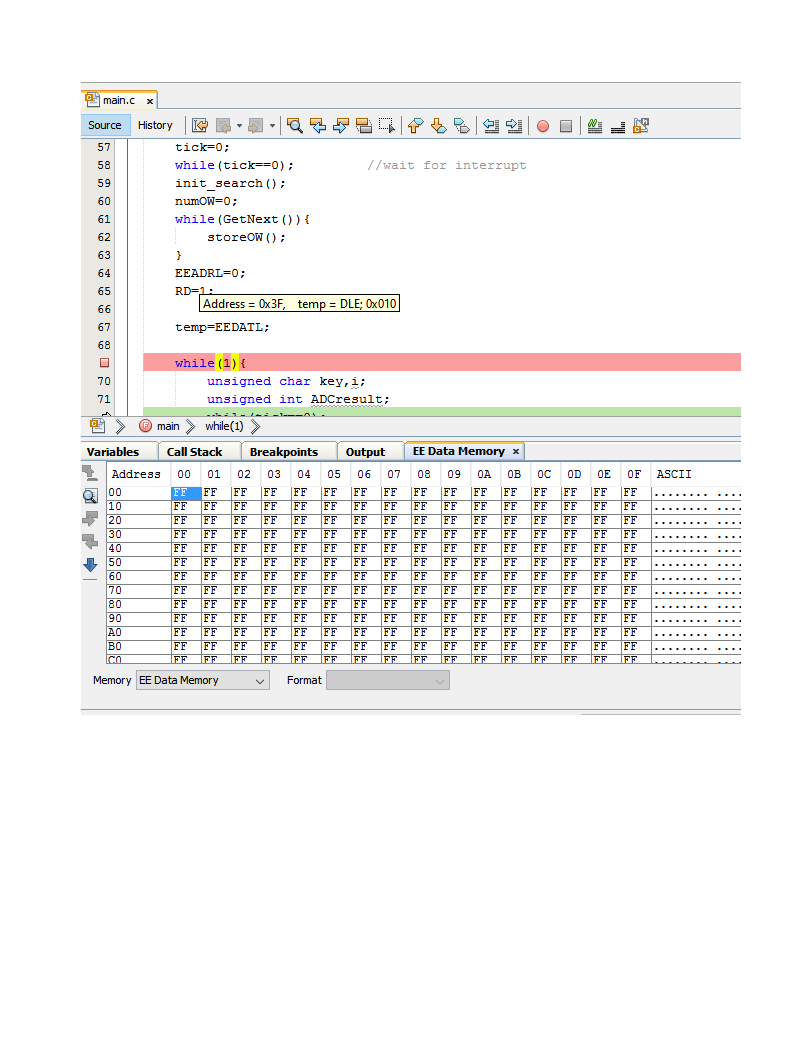Click line number 67 in gutter
Screen dimensions: 812x1054
click(104, 327)
